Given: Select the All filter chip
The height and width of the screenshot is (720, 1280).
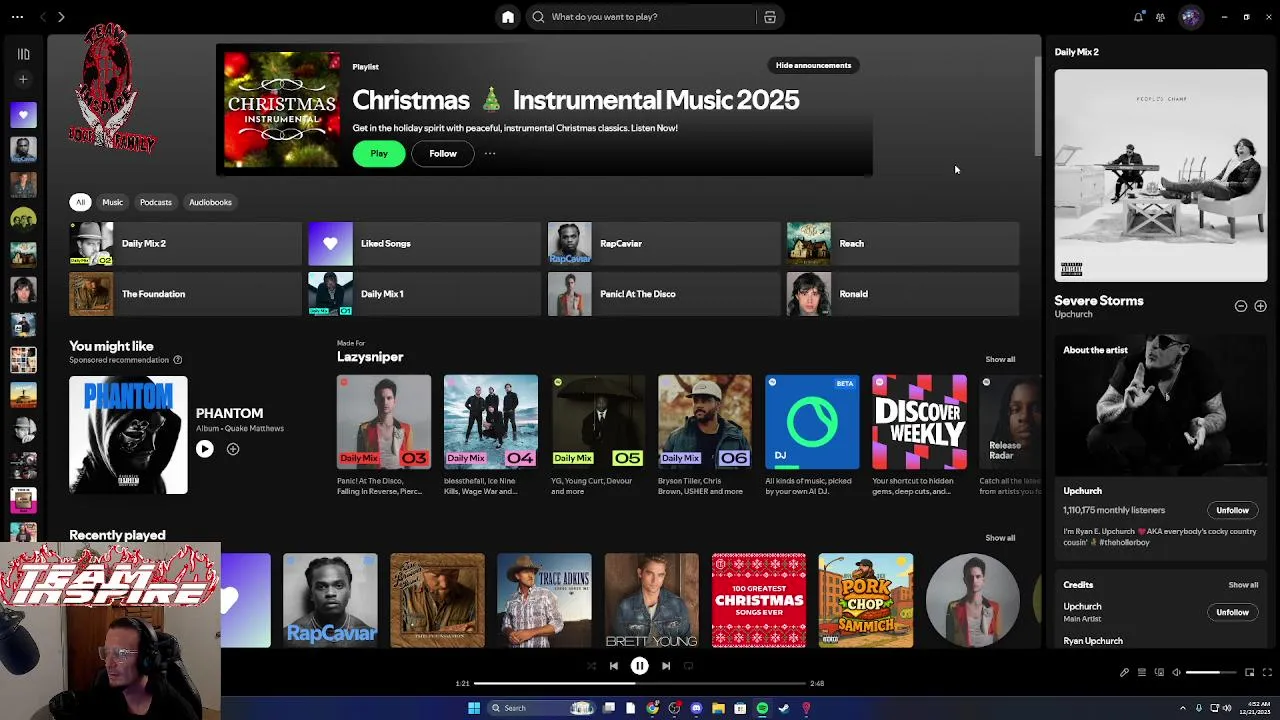Looking at the screenshot, I should point(81,202).
